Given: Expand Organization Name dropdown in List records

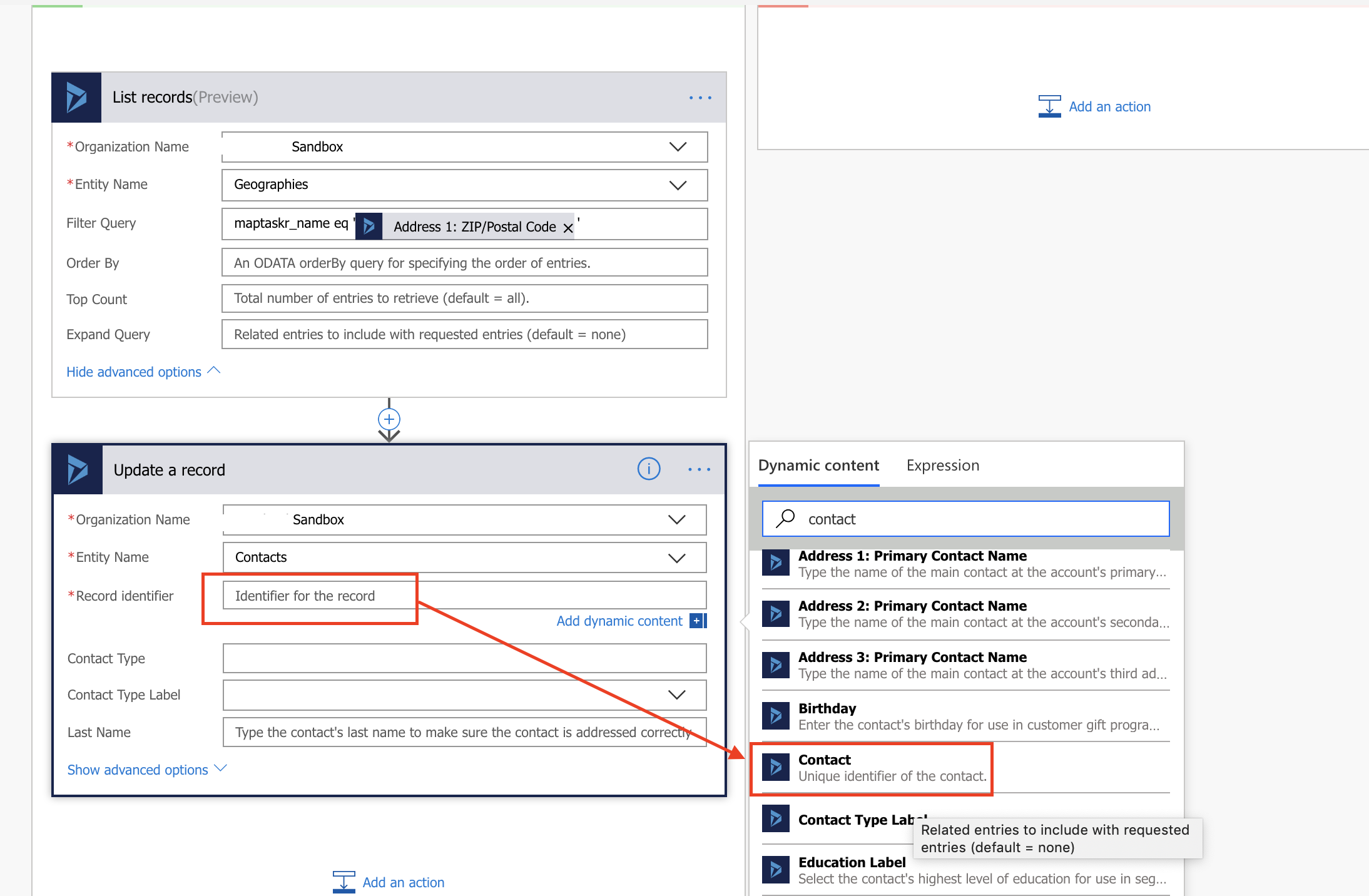Looking at the screenshot, I should point(678,147).
